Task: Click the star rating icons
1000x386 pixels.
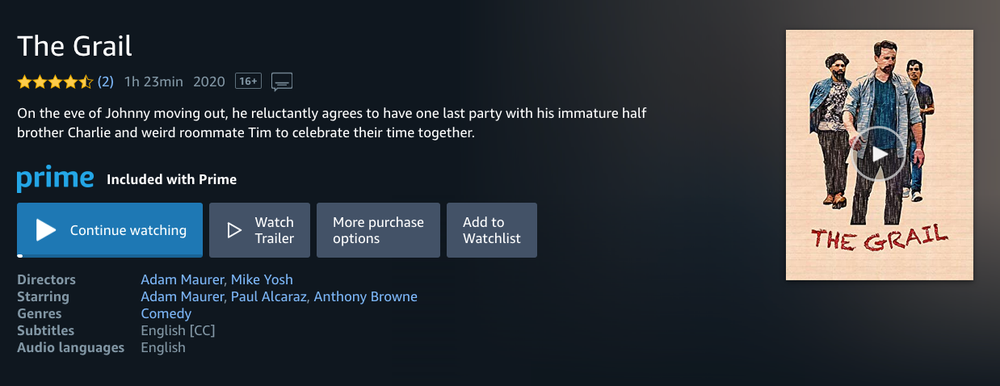Action: tap(55, 82)
